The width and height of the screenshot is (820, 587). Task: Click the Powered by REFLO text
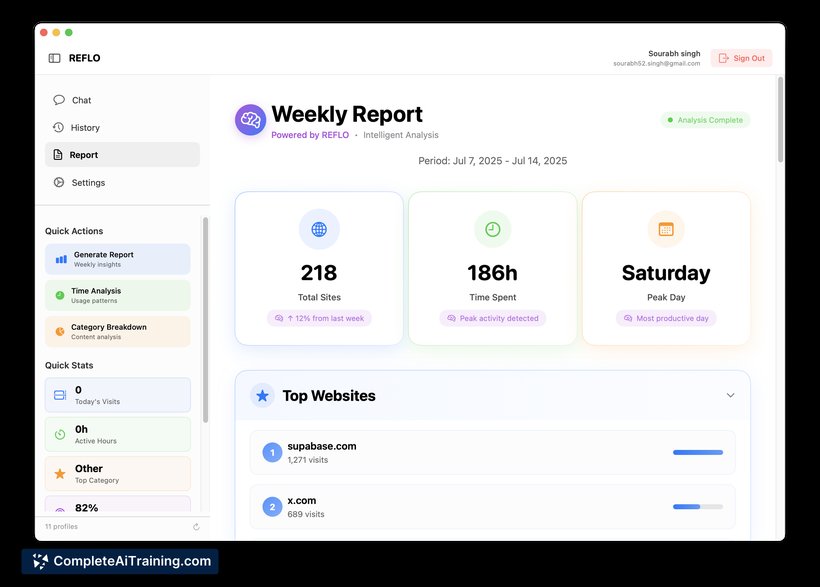pyautogui.click(x=310, y=135)
